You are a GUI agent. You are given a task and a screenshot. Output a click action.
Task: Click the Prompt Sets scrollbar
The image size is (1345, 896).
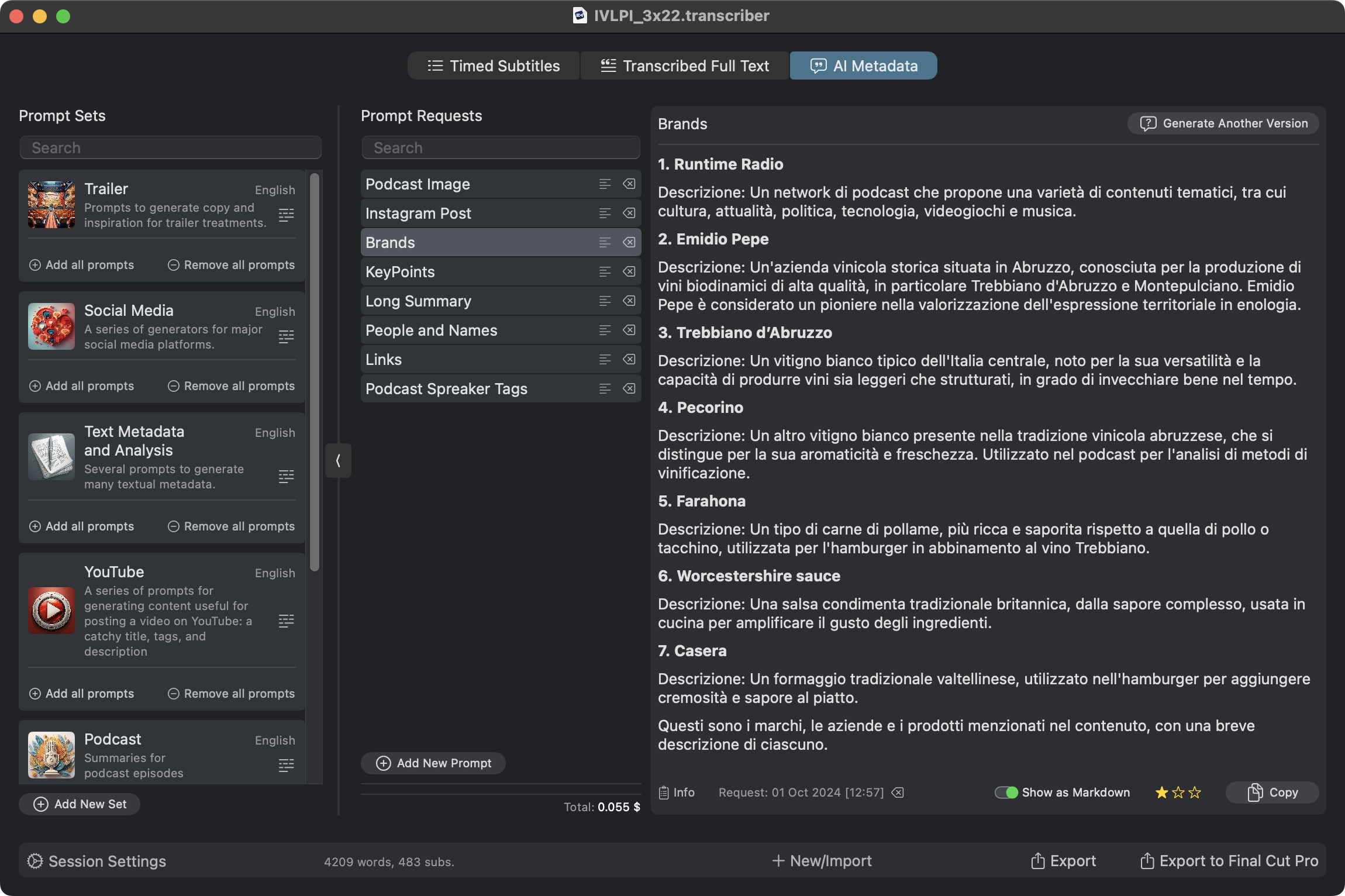coord(315,372)
